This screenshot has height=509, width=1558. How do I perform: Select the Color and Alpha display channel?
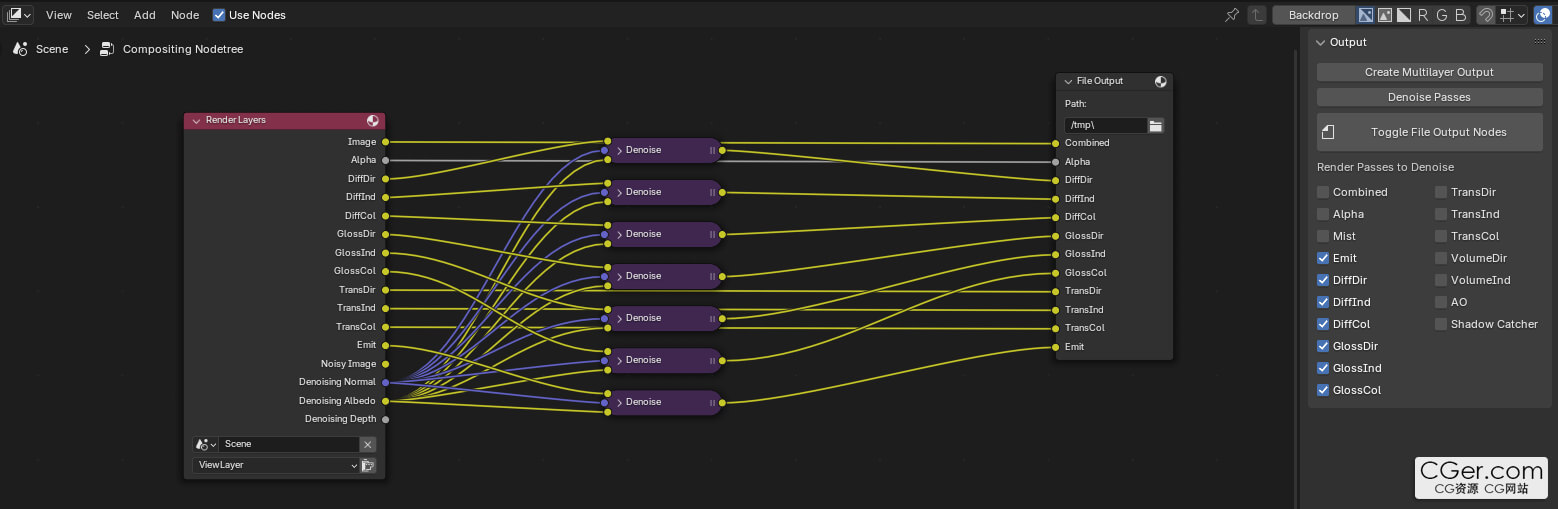point(1366,15)
